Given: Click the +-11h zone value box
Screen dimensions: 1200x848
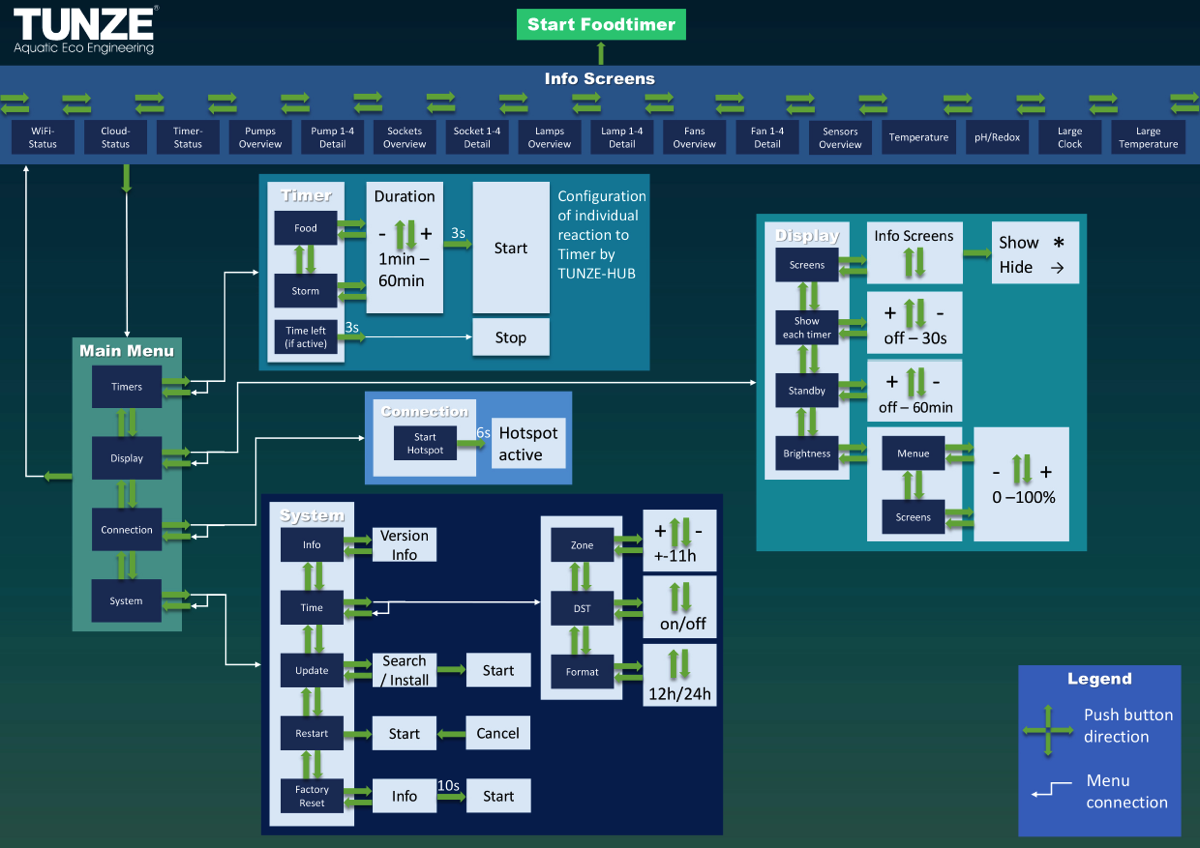Looking at the screenshot, I should click(x=680, y=541).
